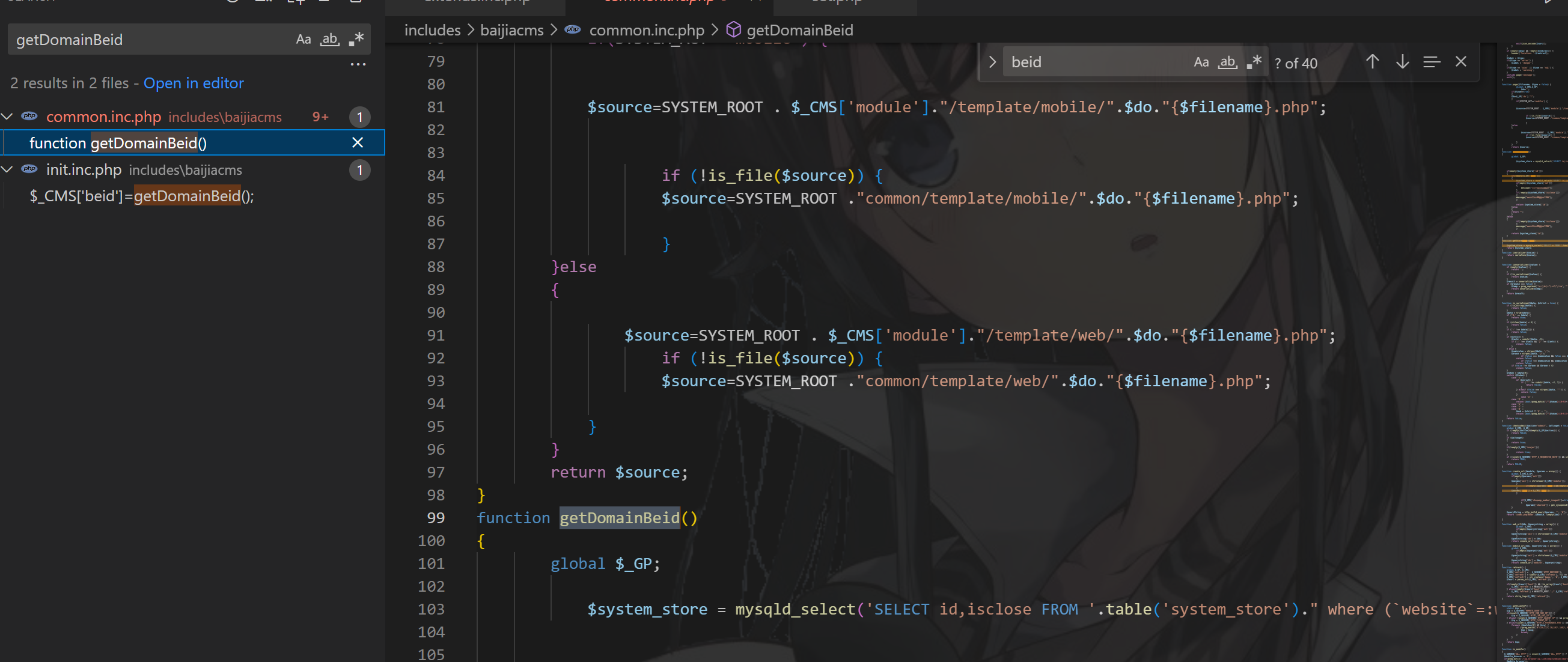Click the baijiacms breadcrumb item
Screen dimensions: 1568x662
511,30
